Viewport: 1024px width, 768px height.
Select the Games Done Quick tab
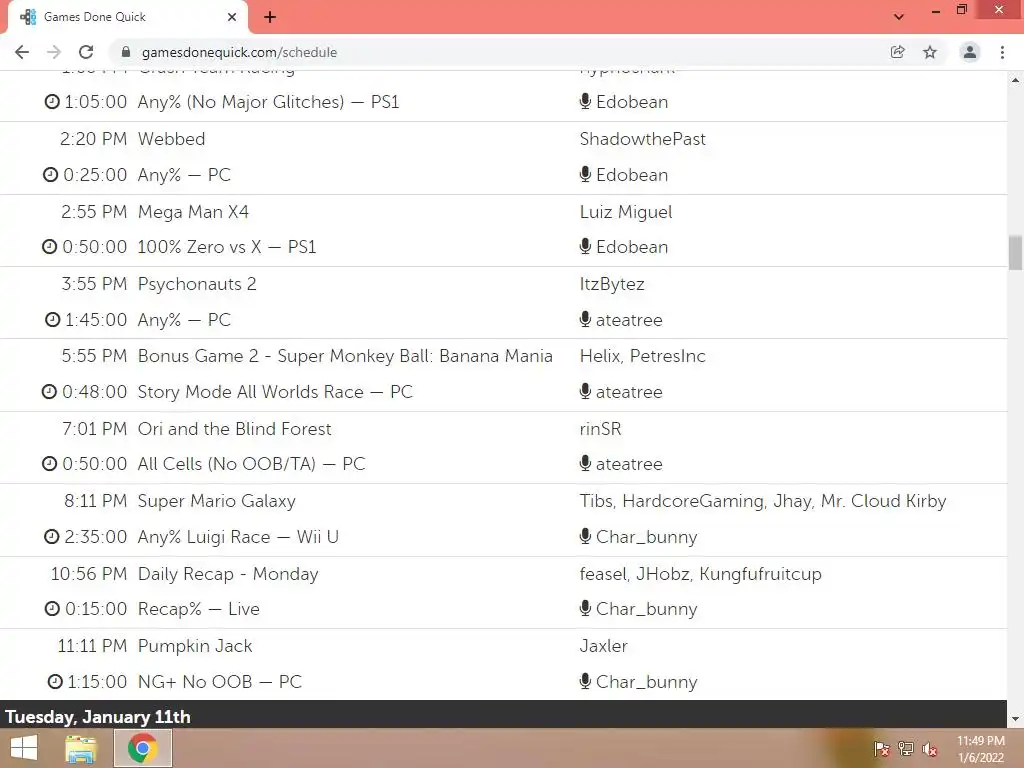(x=127, y=17)
